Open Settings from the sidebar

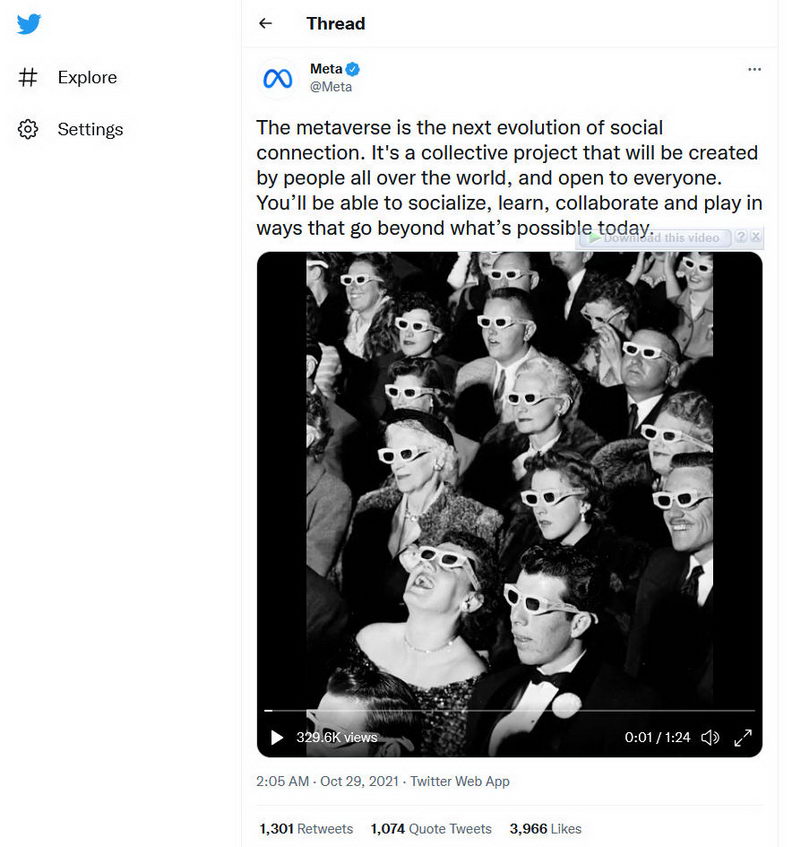(89, 129)
